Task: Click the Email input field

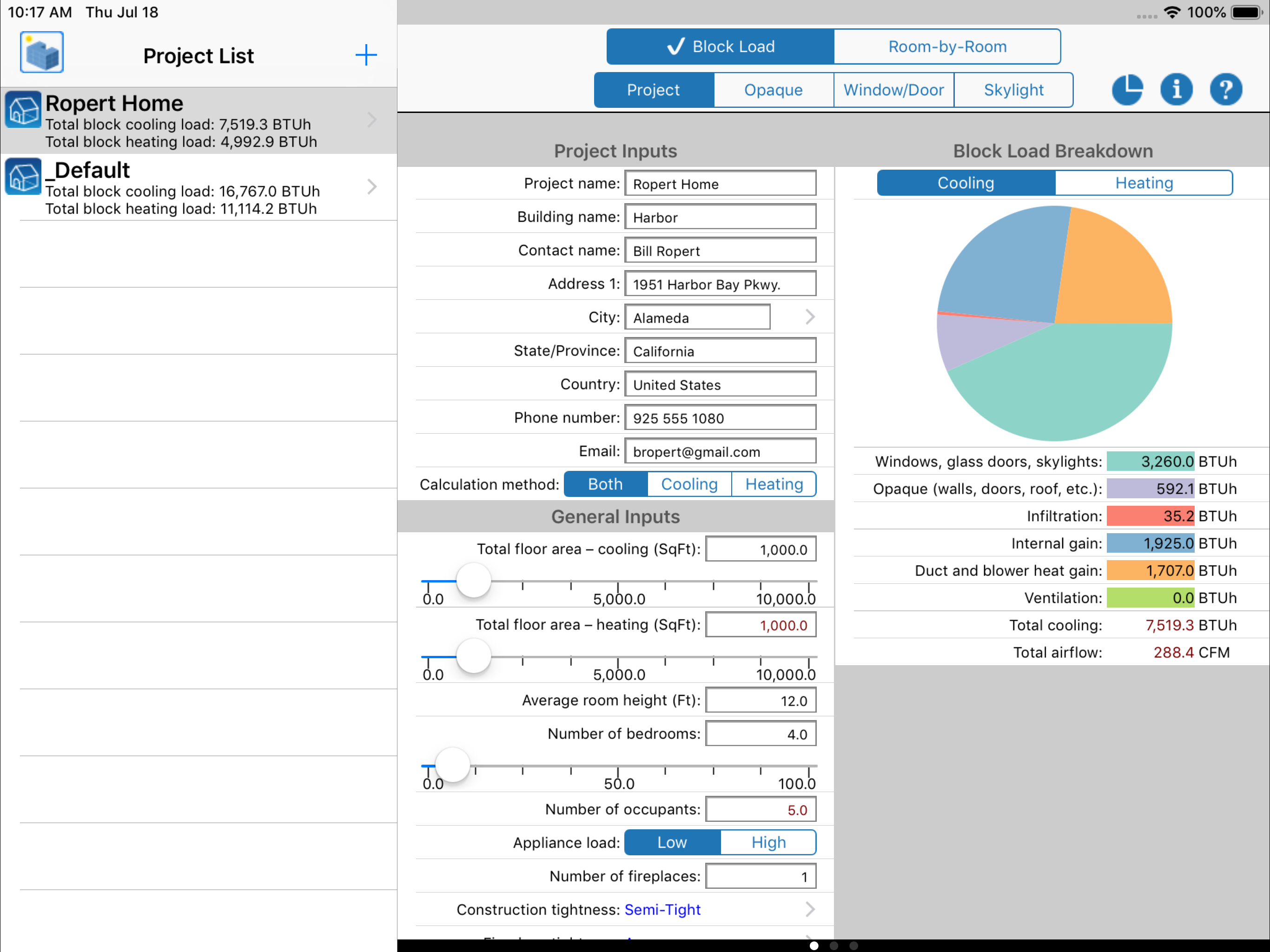Action: pos(720,451)
